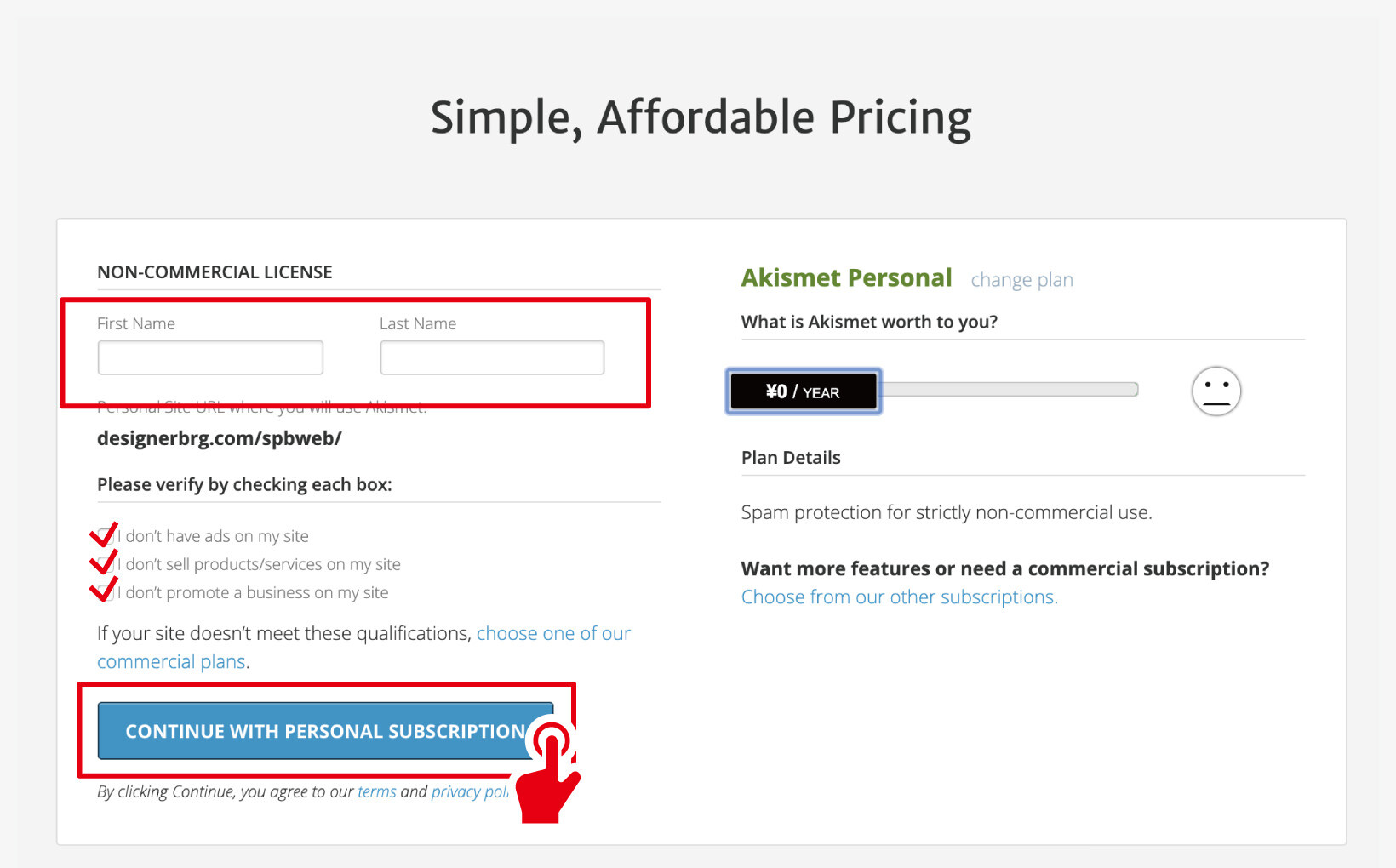Click the Akismet Personal plan title

coord(846,278)
